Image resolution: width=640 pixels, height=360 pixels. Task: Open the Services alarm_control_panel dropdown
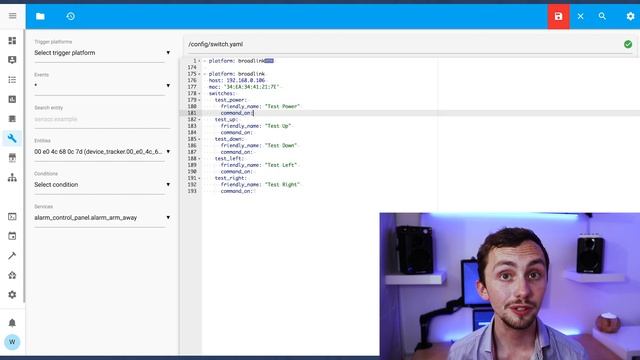click(x=102, y=218)
